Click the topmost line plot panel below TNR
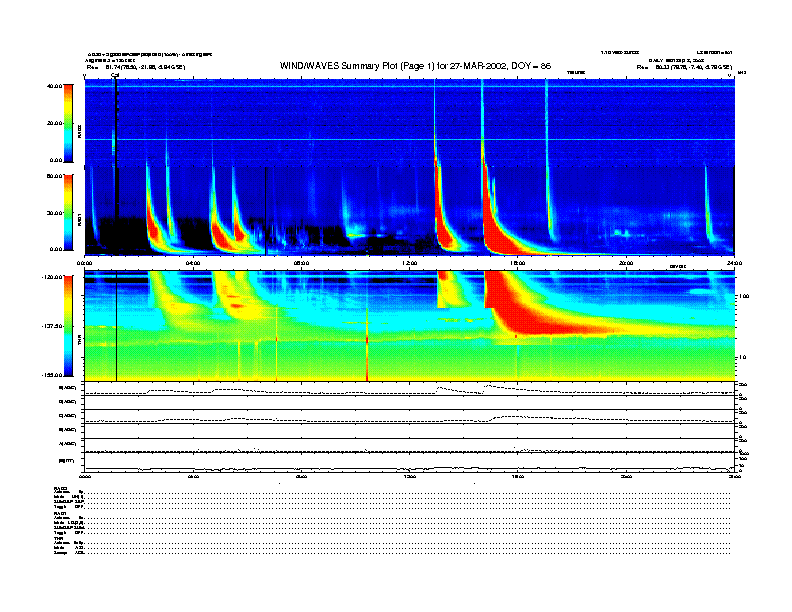The image size is (792, 612). click(x=409, y=390)
